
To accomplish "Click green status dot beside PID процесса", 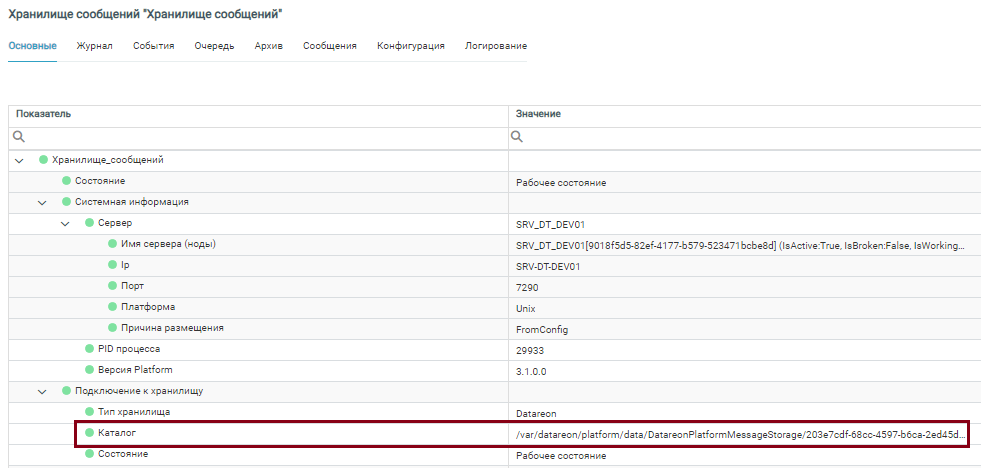I will click(89, 349).
